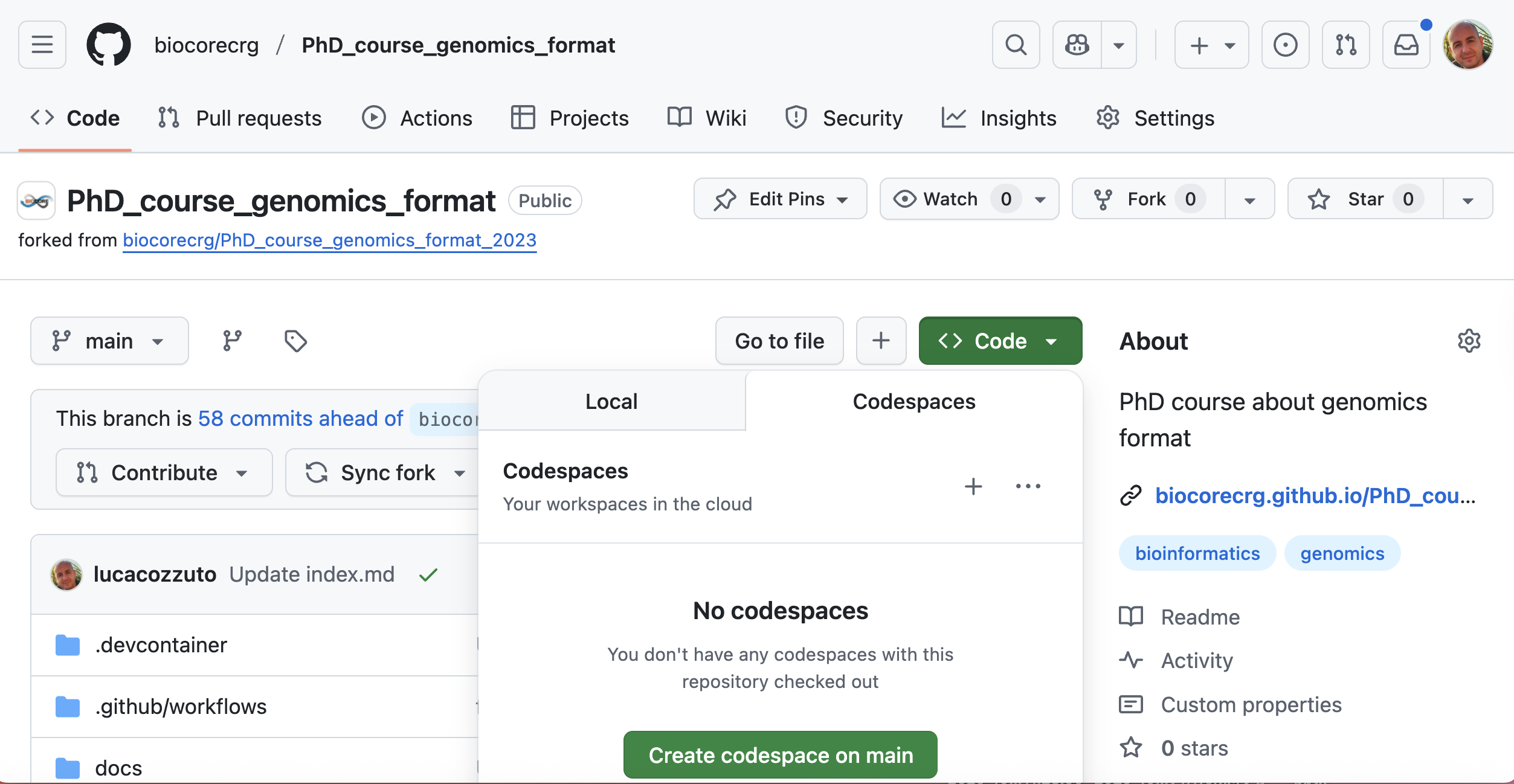Open the search magnifier icon
Screen dimensions: 1514x784
(1016, 45)
